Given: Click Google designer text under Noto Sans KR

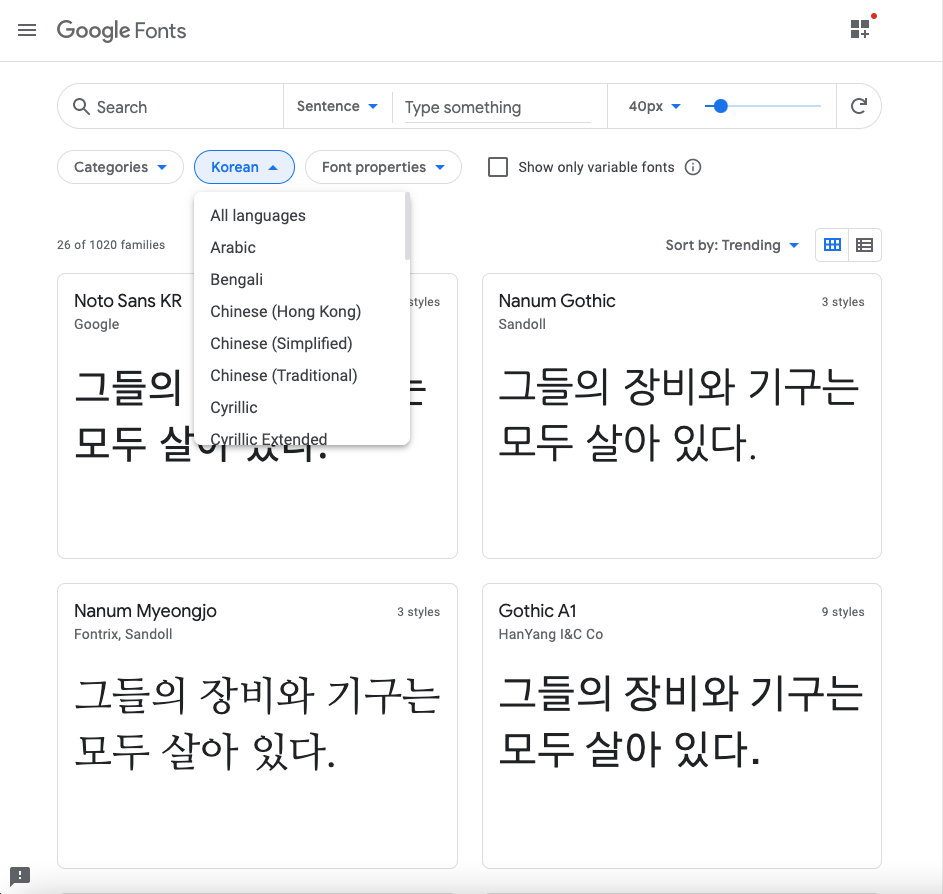Looking at the screenshot, I should tap(97, 324).
